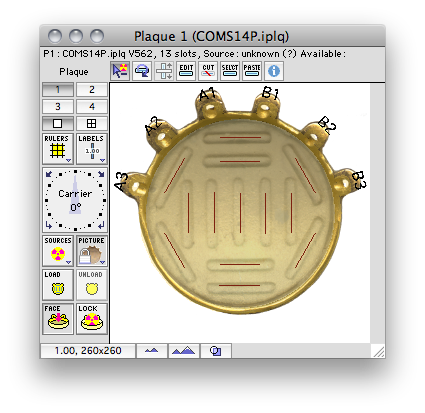
Task: Open the blue info icon
Action: tap(274, 71)
